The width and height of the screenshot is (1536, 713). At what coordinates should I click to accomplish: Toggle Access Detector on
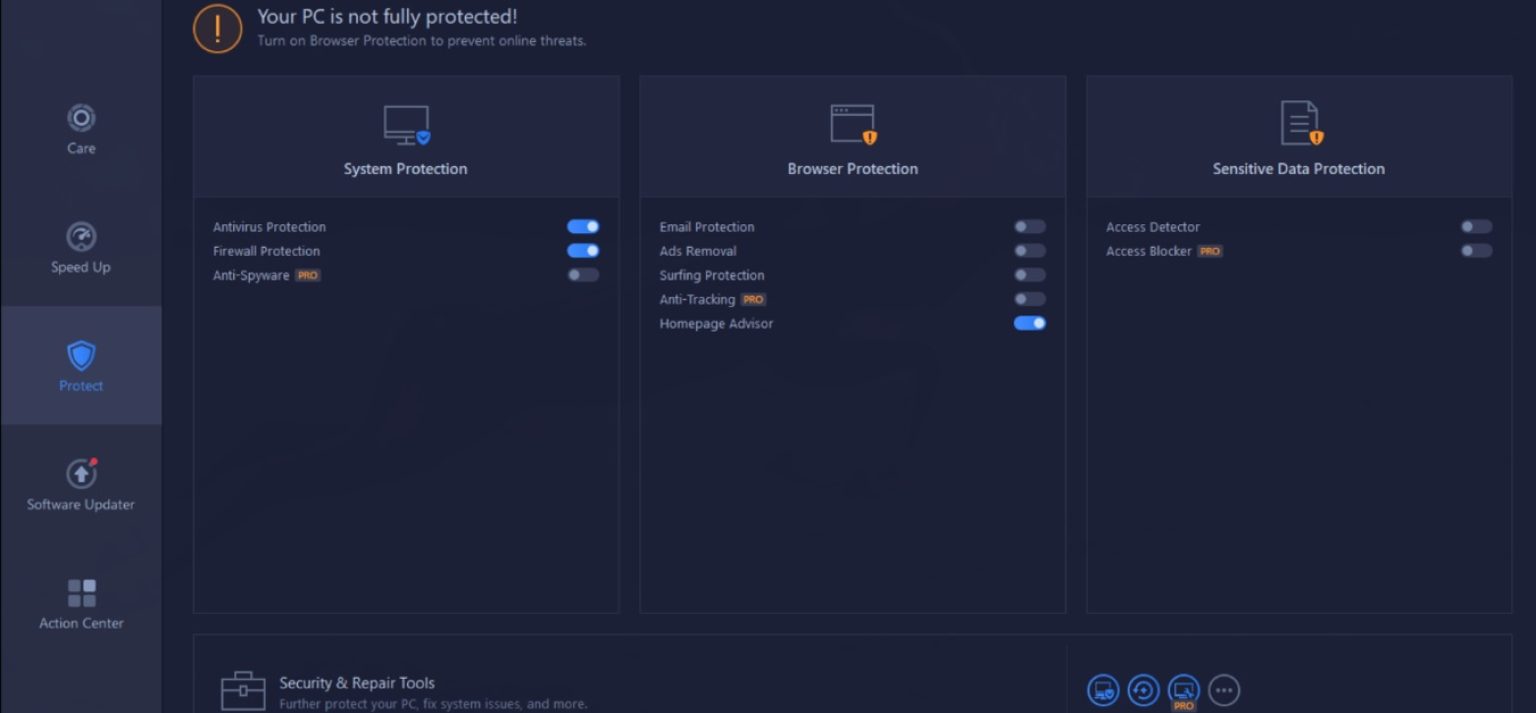click(x=1475, y=226)
